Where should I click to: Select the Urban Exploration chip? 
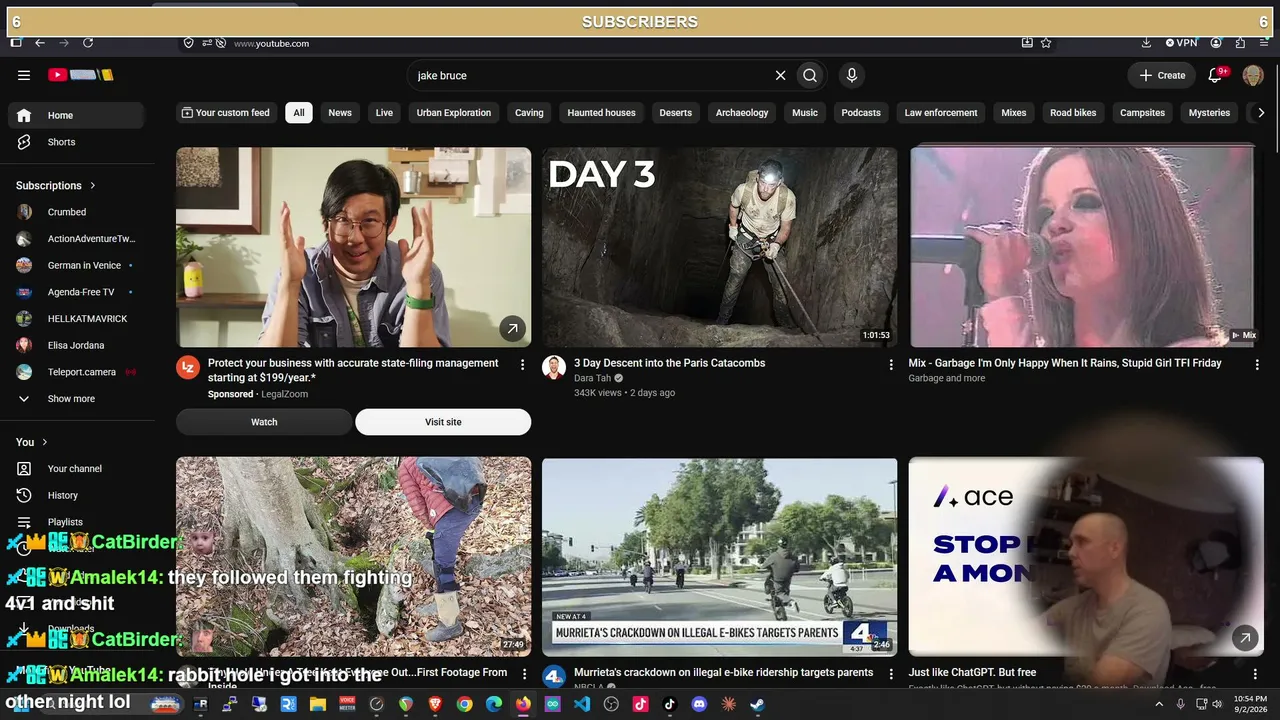point(454,113)
